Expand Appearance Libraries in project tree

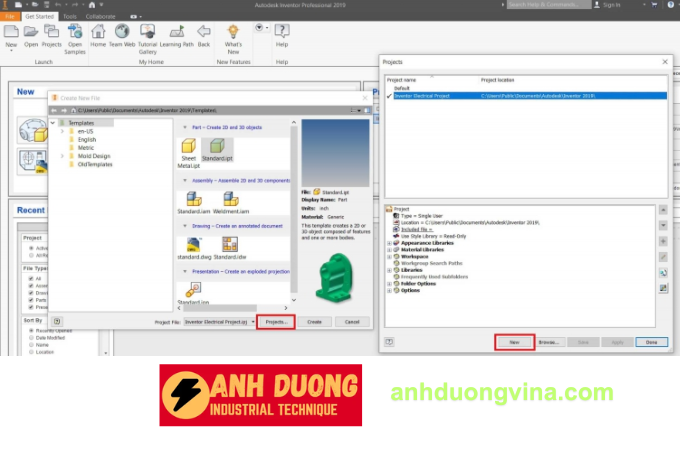coord(388,242)
